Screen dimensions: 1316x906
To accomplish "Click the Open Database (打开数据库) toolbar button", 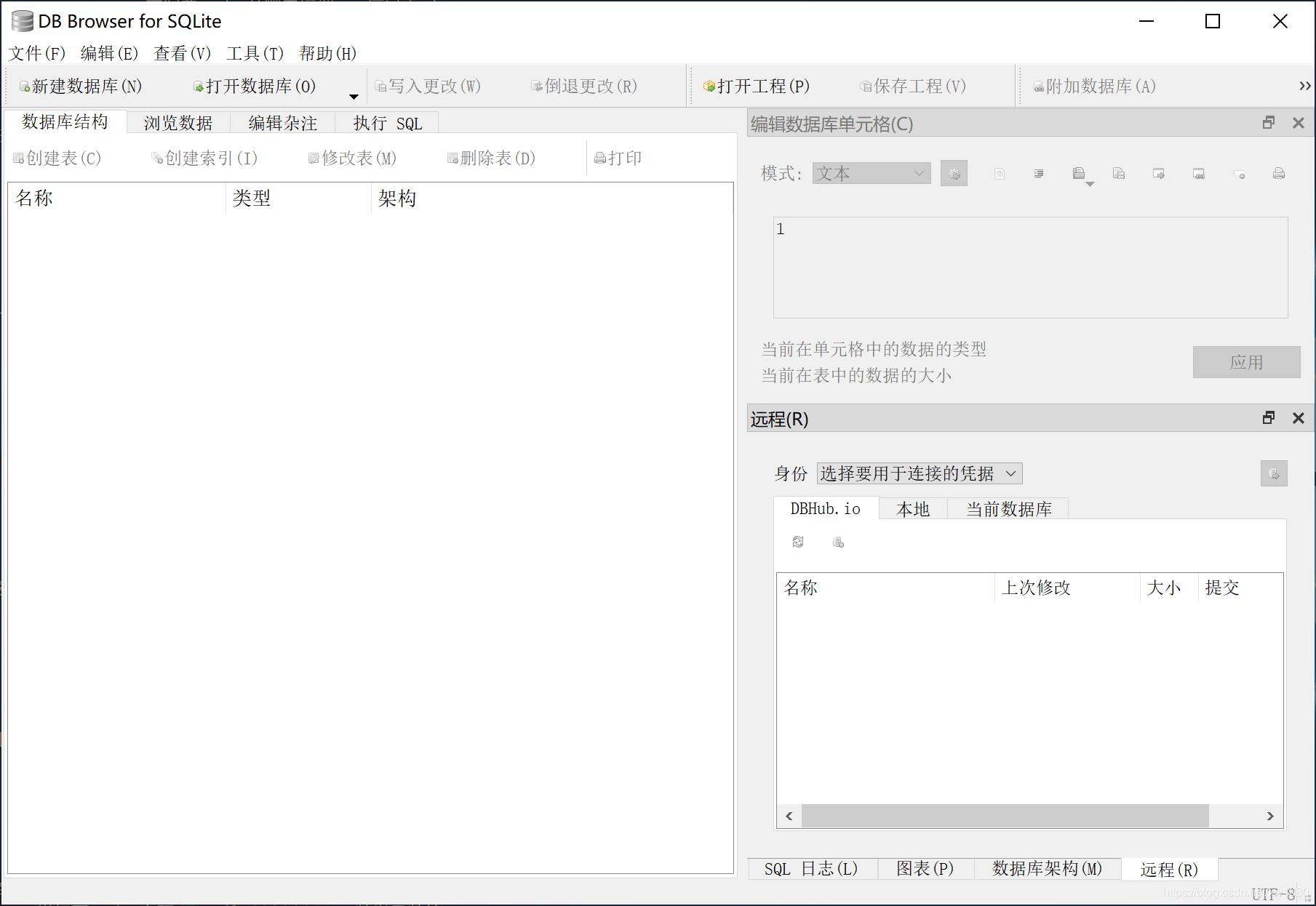I will (255, 87).
